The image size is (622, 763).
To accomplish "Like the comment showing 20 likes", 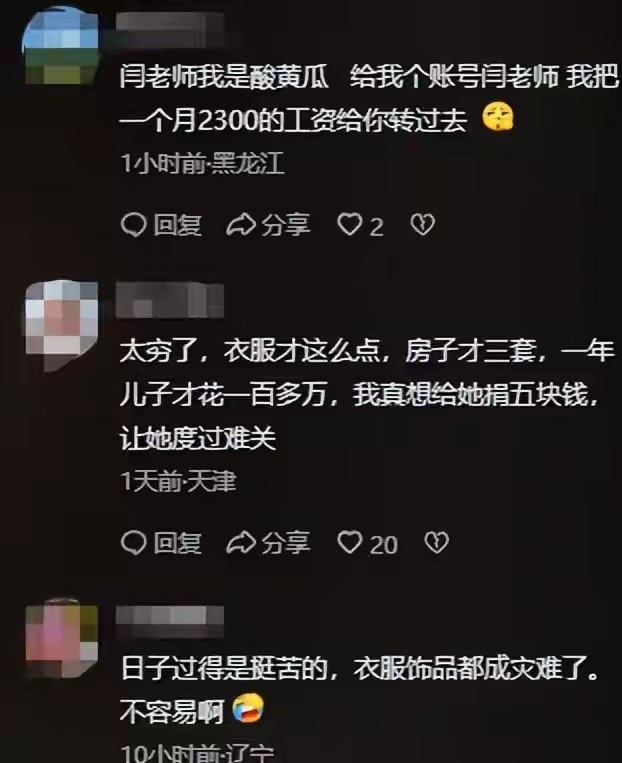I will click(350, 542).
